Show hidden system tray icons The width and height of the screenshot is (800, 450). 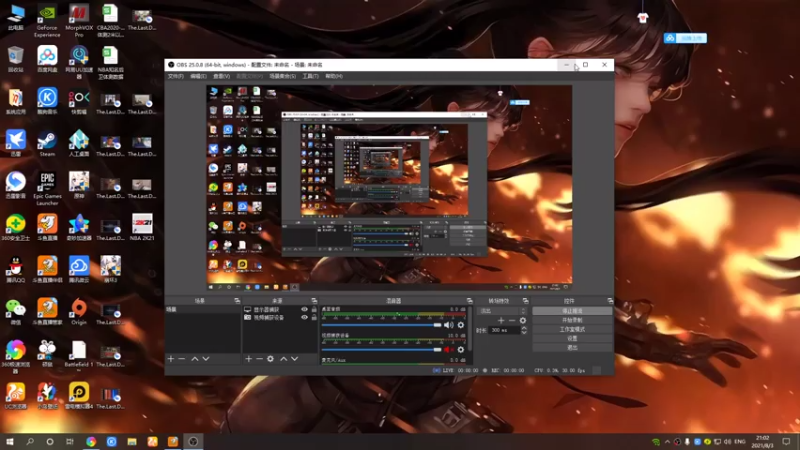(x=667, y=441)
